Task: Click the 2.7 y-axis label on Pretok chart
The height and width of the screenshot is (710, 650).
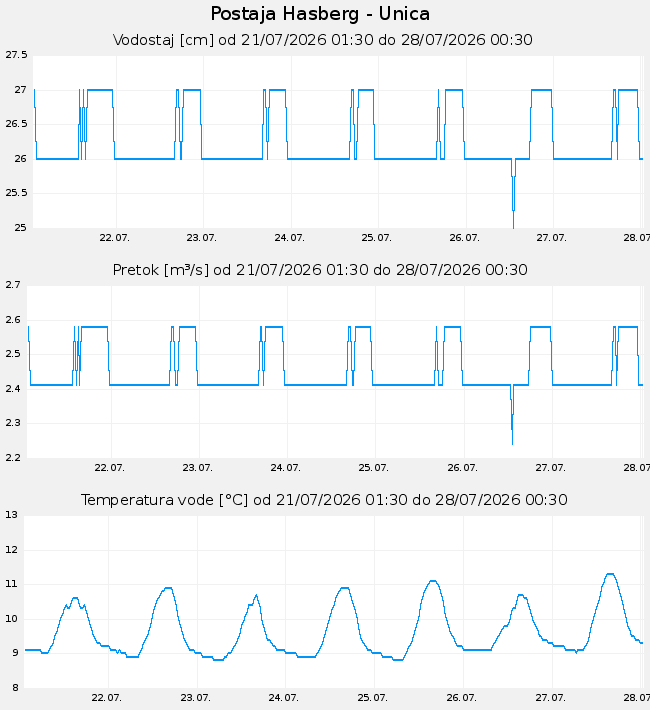Action: coord(13,285)
